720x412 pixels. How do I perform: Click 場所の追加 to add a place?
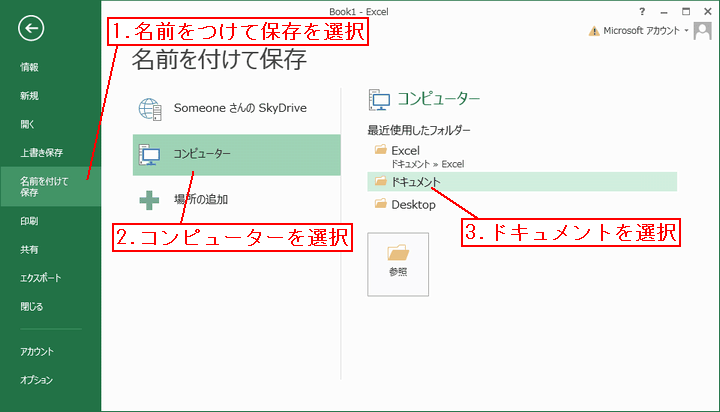pyautogui.click(x=236, y=200)
